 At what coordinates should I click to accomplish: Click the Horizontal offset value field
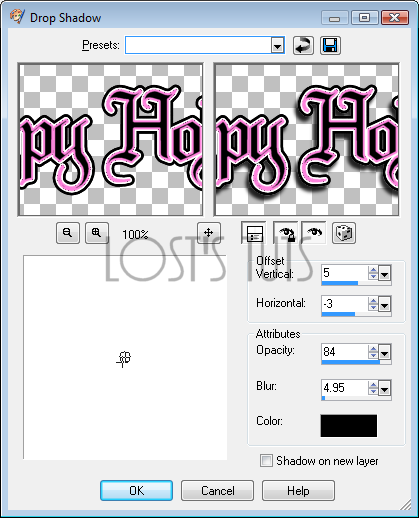[x=345, y=304]
